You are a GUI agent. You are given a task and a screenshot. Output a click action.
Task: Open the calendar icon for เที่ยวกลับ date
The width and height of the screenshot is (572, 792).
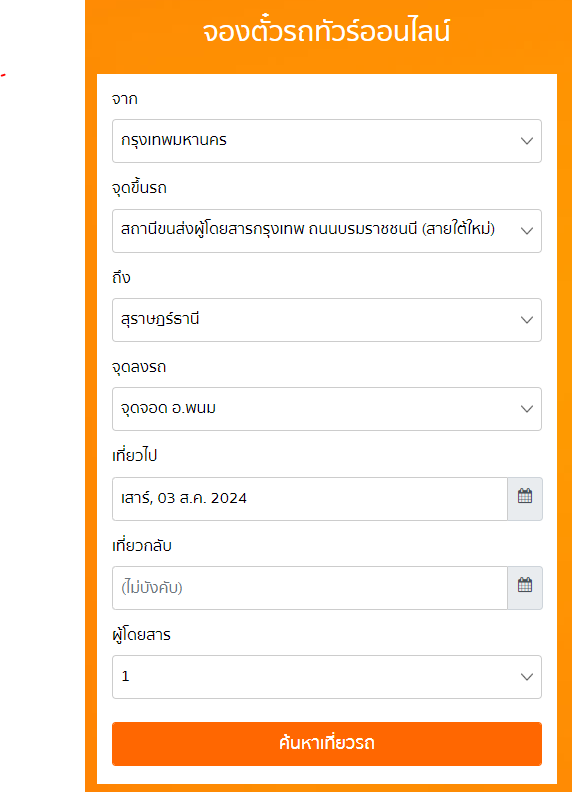(x=525, y=587)
